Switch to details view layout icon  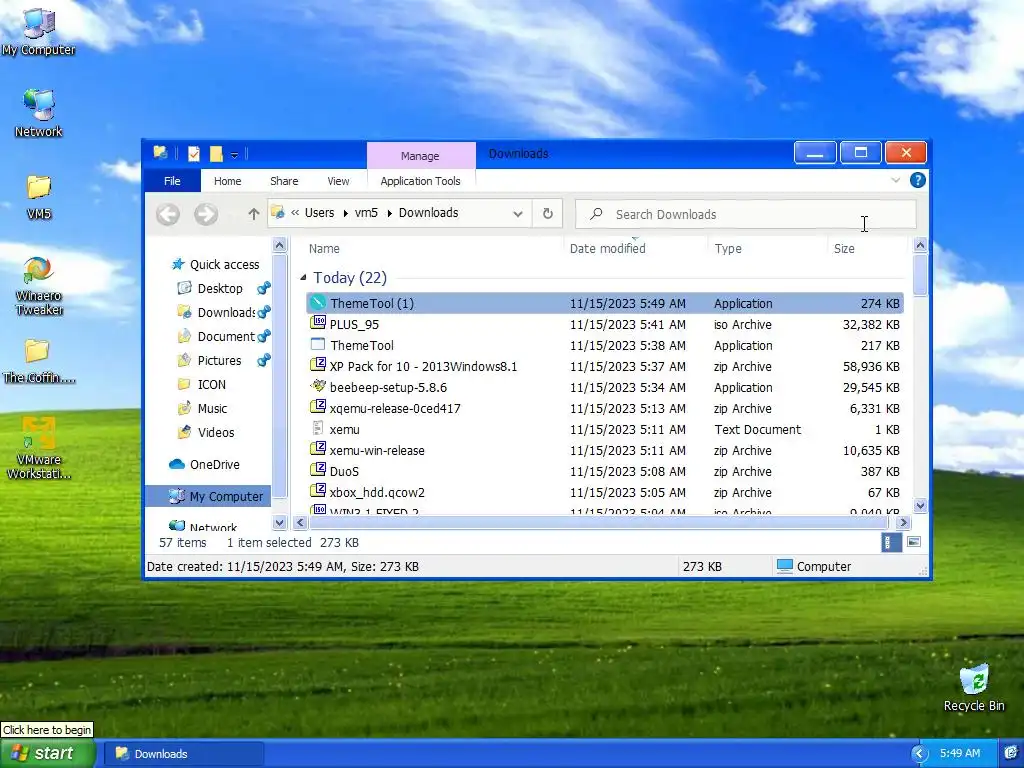click(x=891, y=542)
